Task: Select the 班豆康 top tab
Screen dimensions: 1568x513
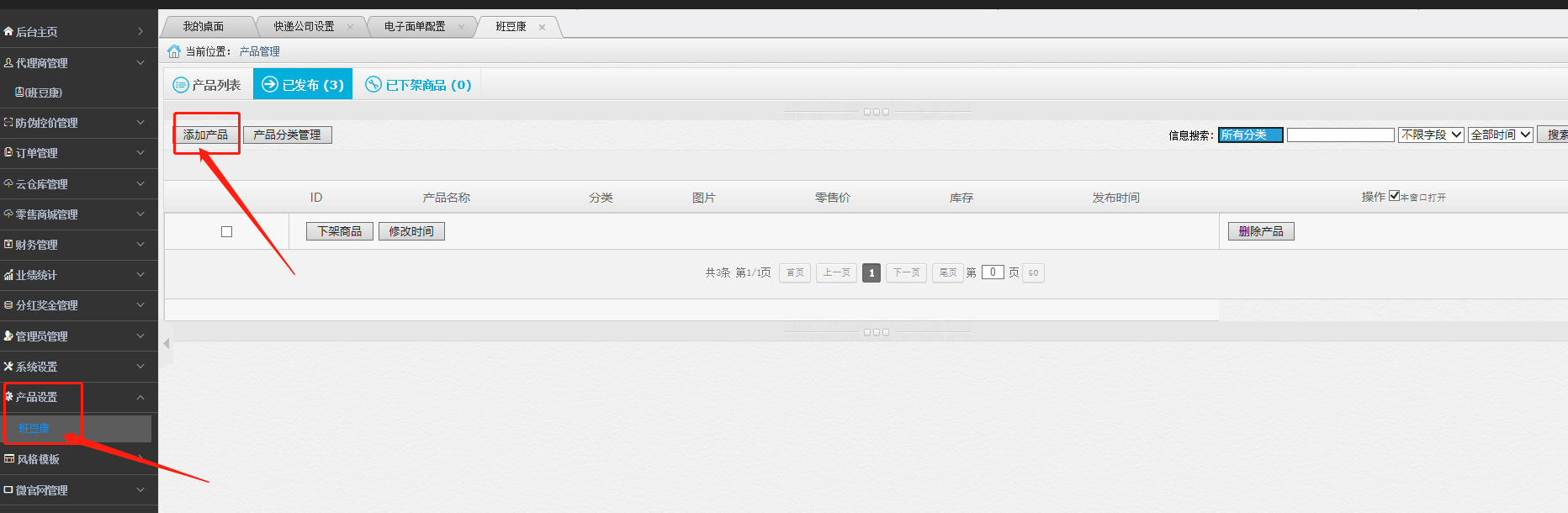Action: click(511, 27)
